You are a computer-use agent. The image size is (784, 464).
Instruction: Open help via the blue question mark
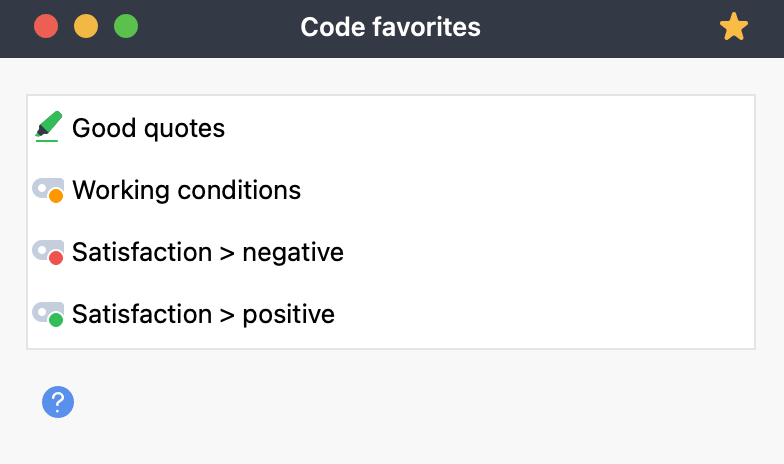[58, 402]
